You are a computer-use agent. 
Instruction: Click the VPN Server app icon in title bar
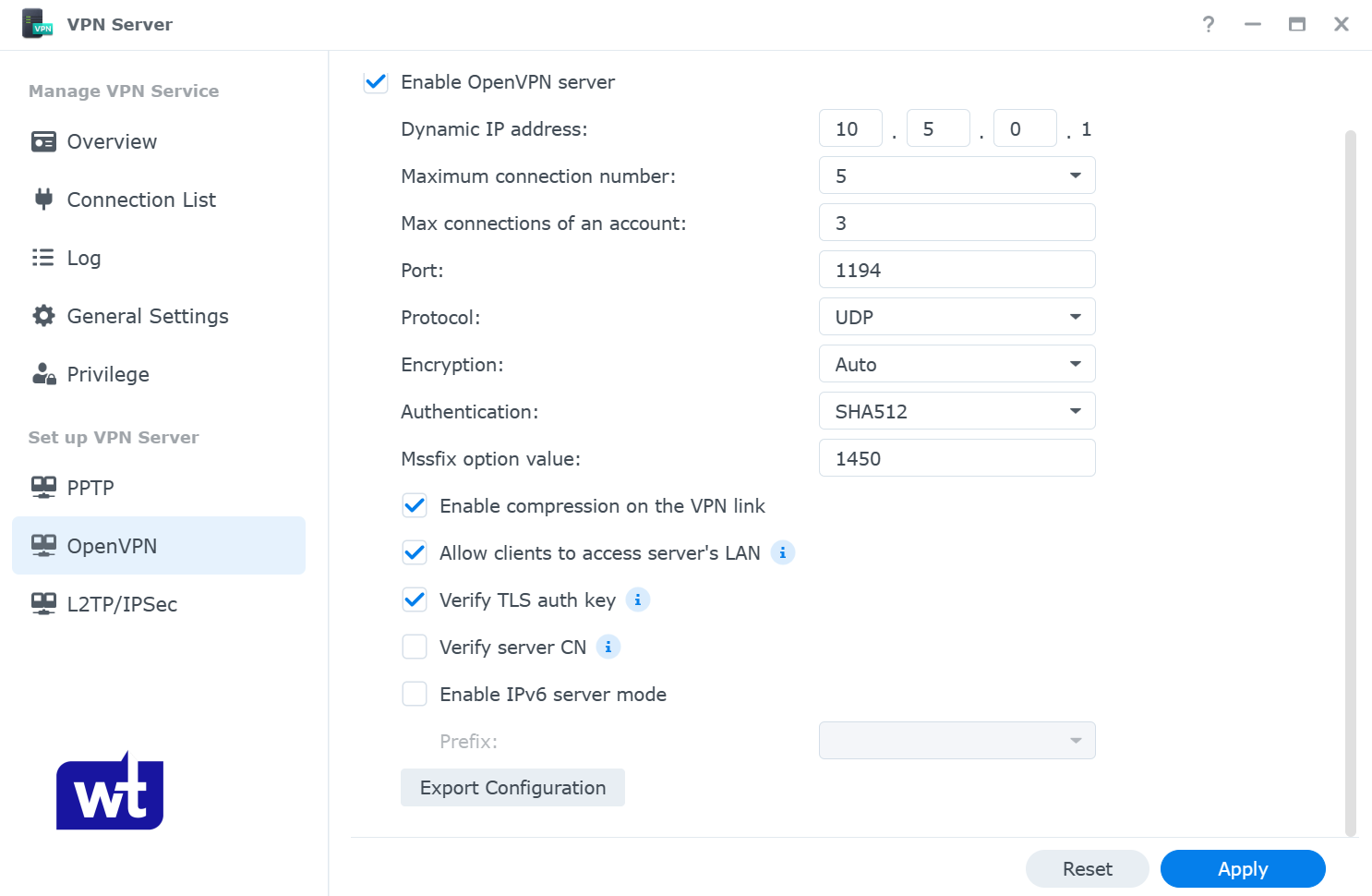coord(37,24)
